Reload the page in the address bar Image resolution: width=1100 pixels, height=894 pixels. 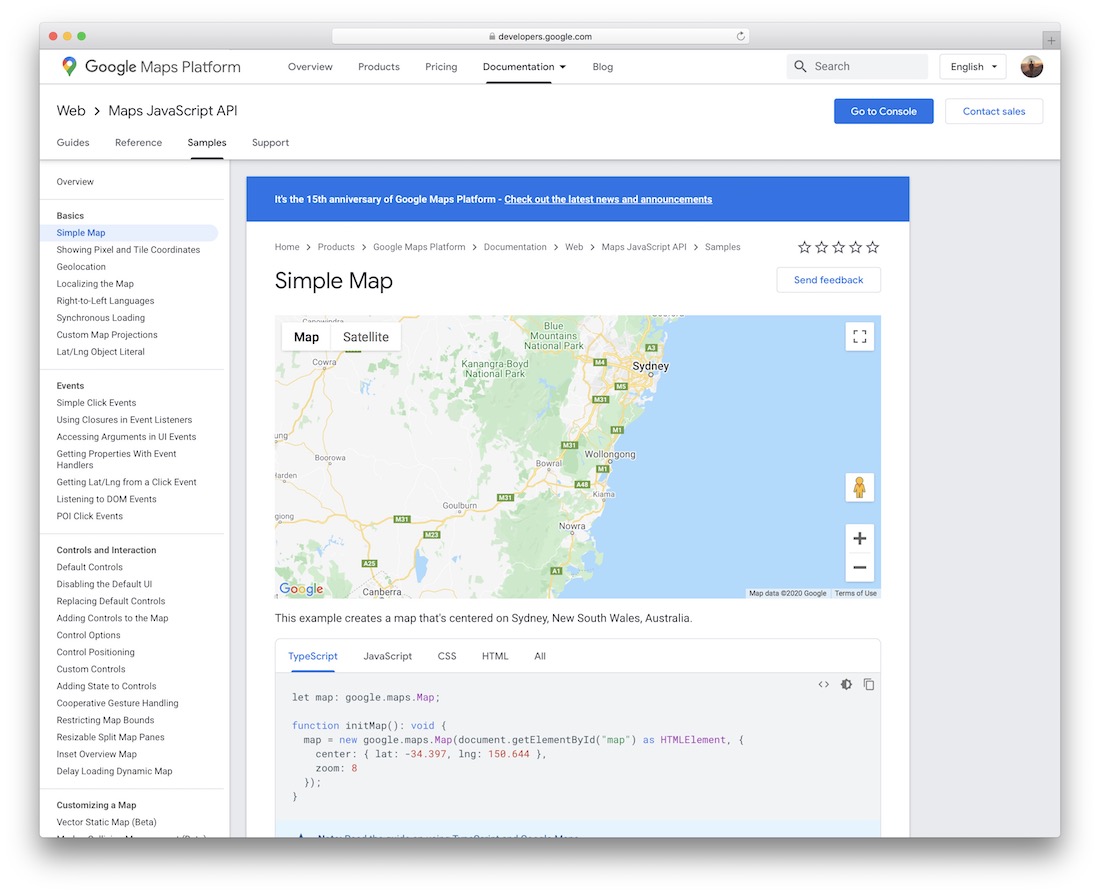[741, 36]
